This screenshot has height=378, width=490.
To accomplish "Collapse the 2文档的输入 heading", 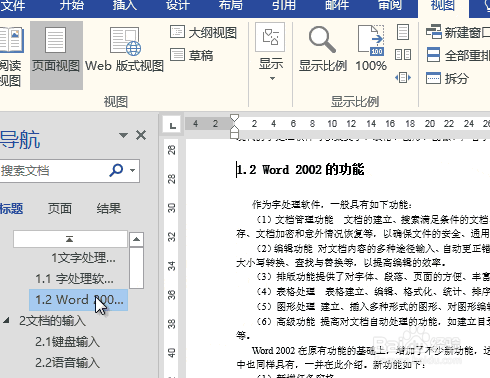I will coord(6,321).
